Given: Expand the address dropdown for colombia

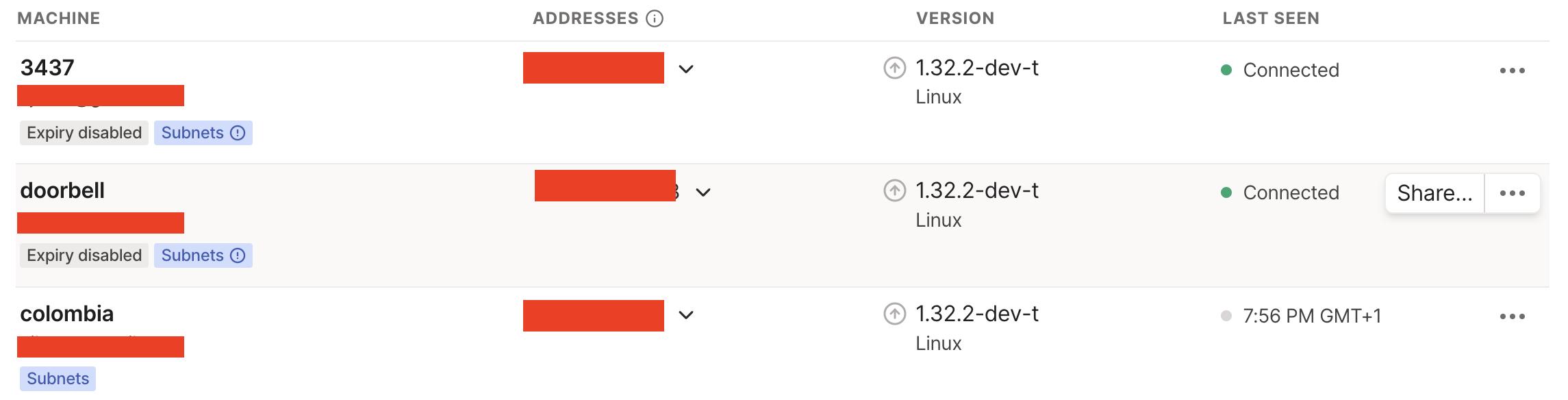Looking at the screenshot, I should (x=685, y=315).
